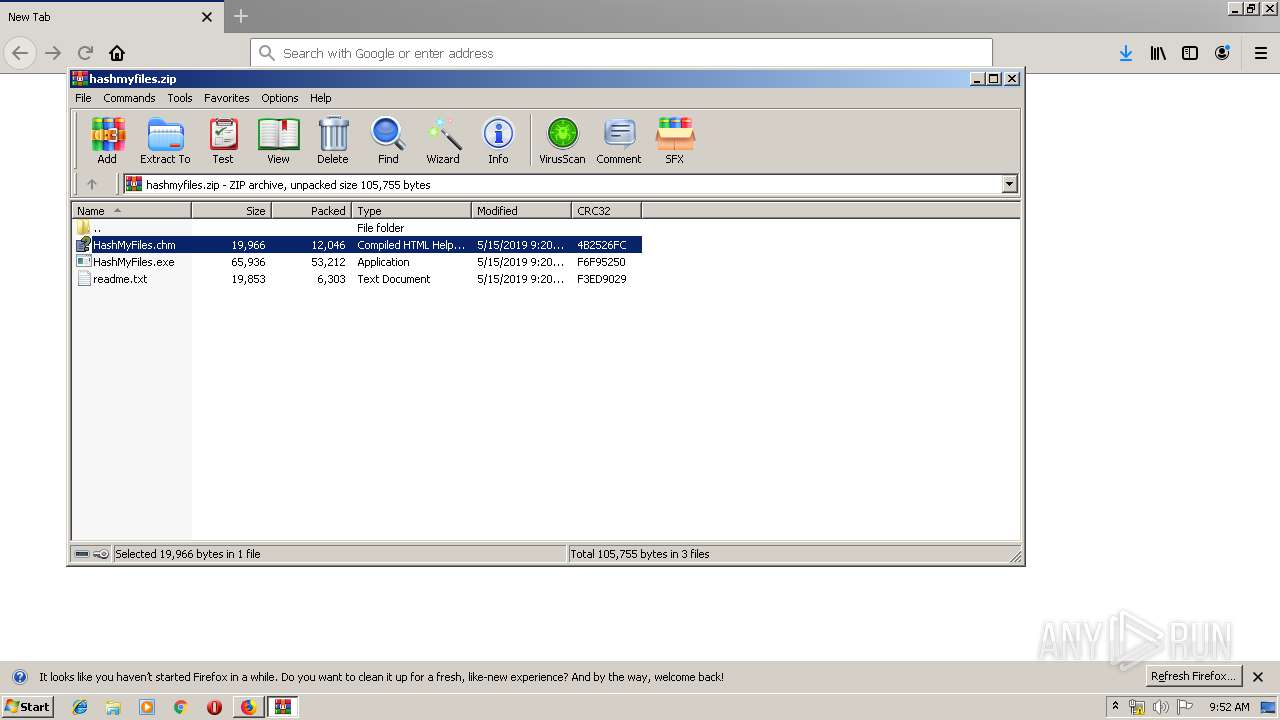Switch to Firefox taskbar button
The image size is (1280, 720).
pos(248,707)
